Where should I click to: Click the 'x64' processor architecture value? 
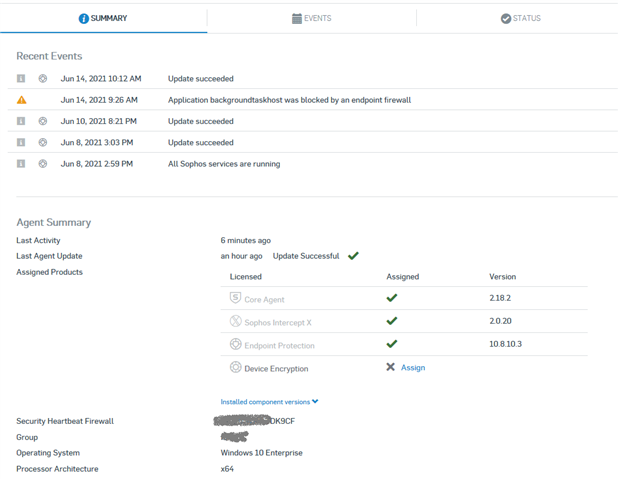227,469
